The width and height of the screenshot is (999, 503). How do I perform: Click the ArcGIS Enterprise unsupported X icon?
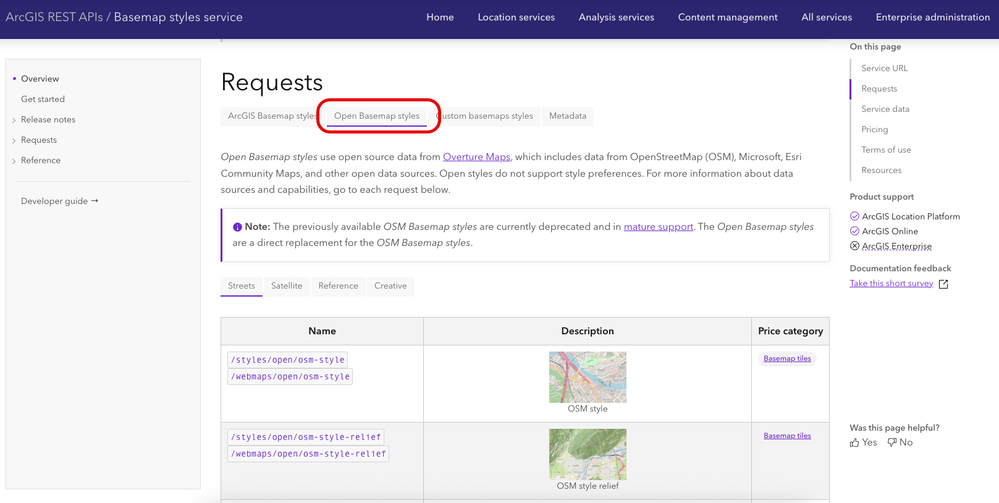point(854,246)
